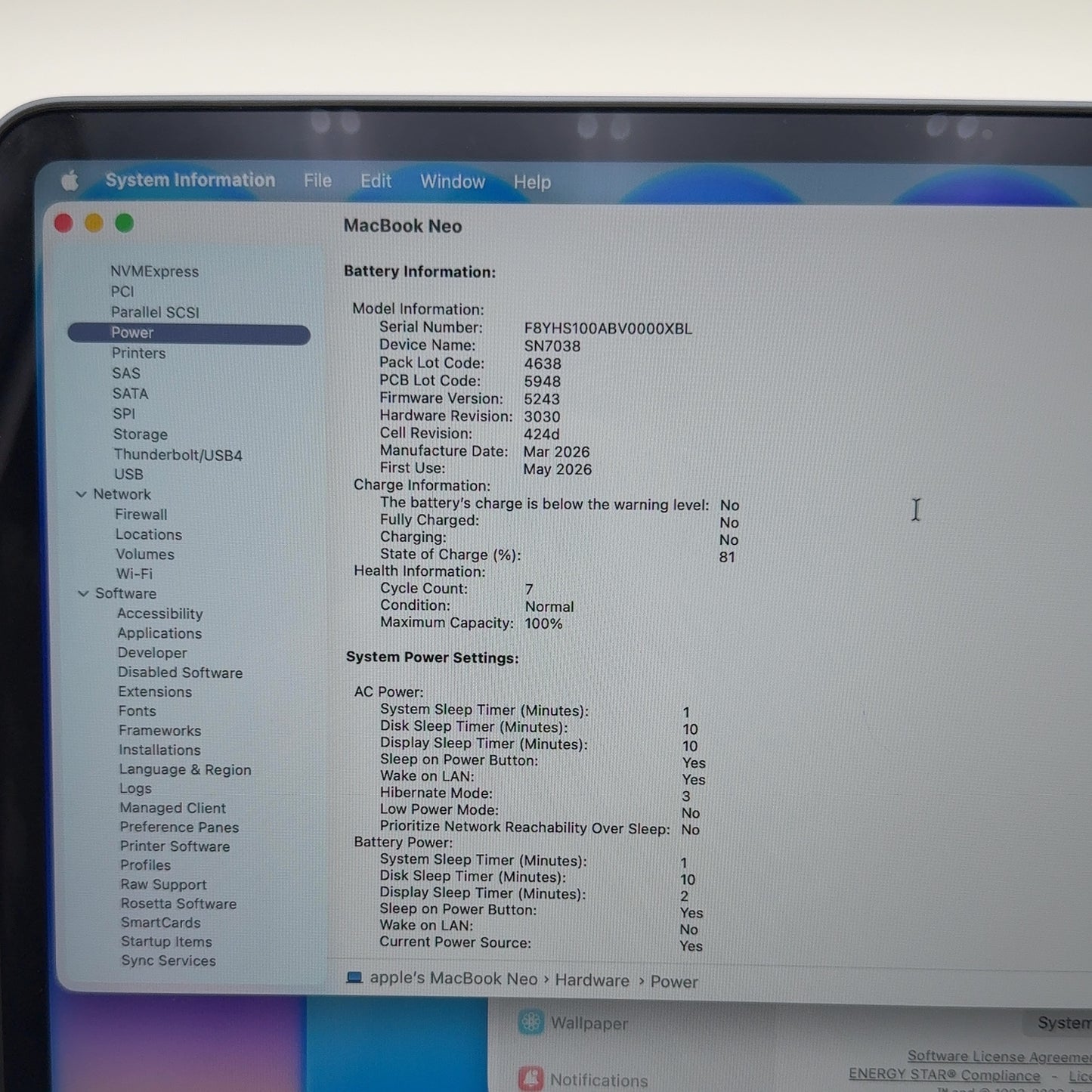Select SAS in the sidebar
Image resolution: width=1092 pixels, height=1092 pixels.
(x=126, y=373)
